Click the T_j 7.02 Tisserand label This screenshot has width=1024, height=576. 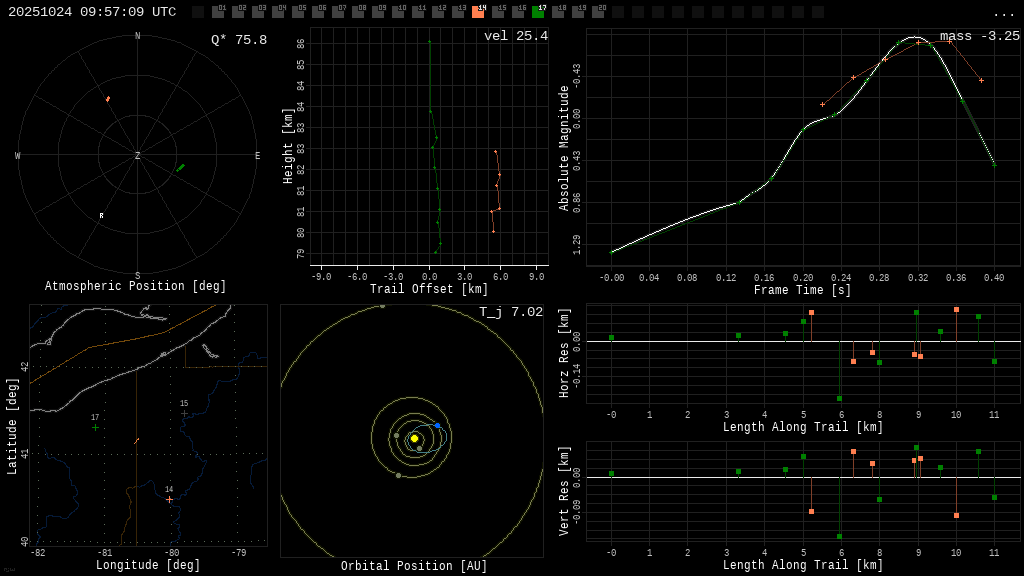pos(510,313)
